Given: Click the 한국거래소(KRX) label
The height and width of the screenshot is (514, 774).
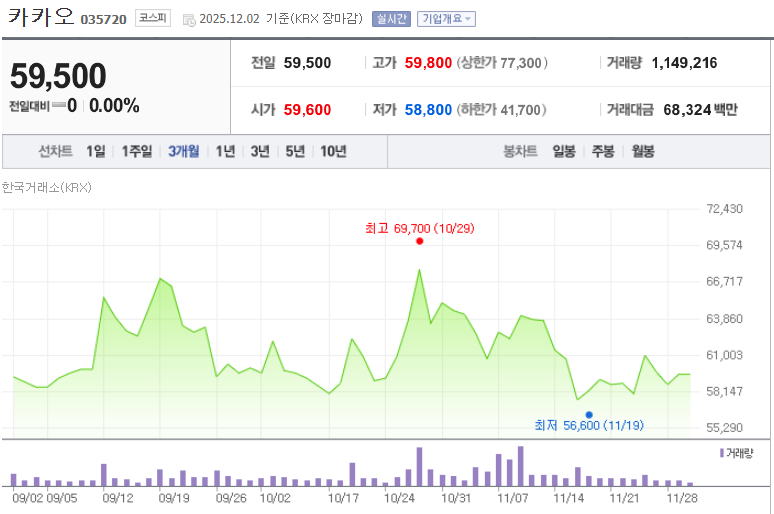Looking at the screenshot, I should coord(46,188).
